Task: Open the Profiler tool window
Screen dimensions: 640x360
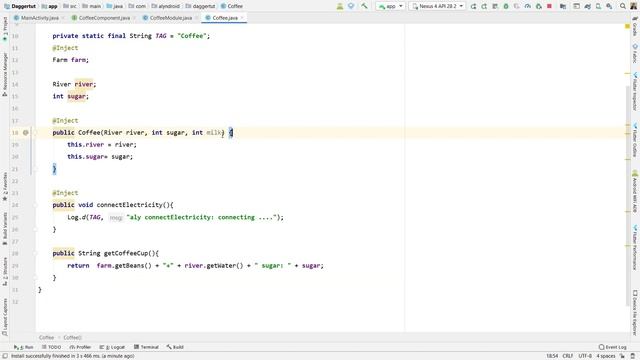Action: pos(80,347)
